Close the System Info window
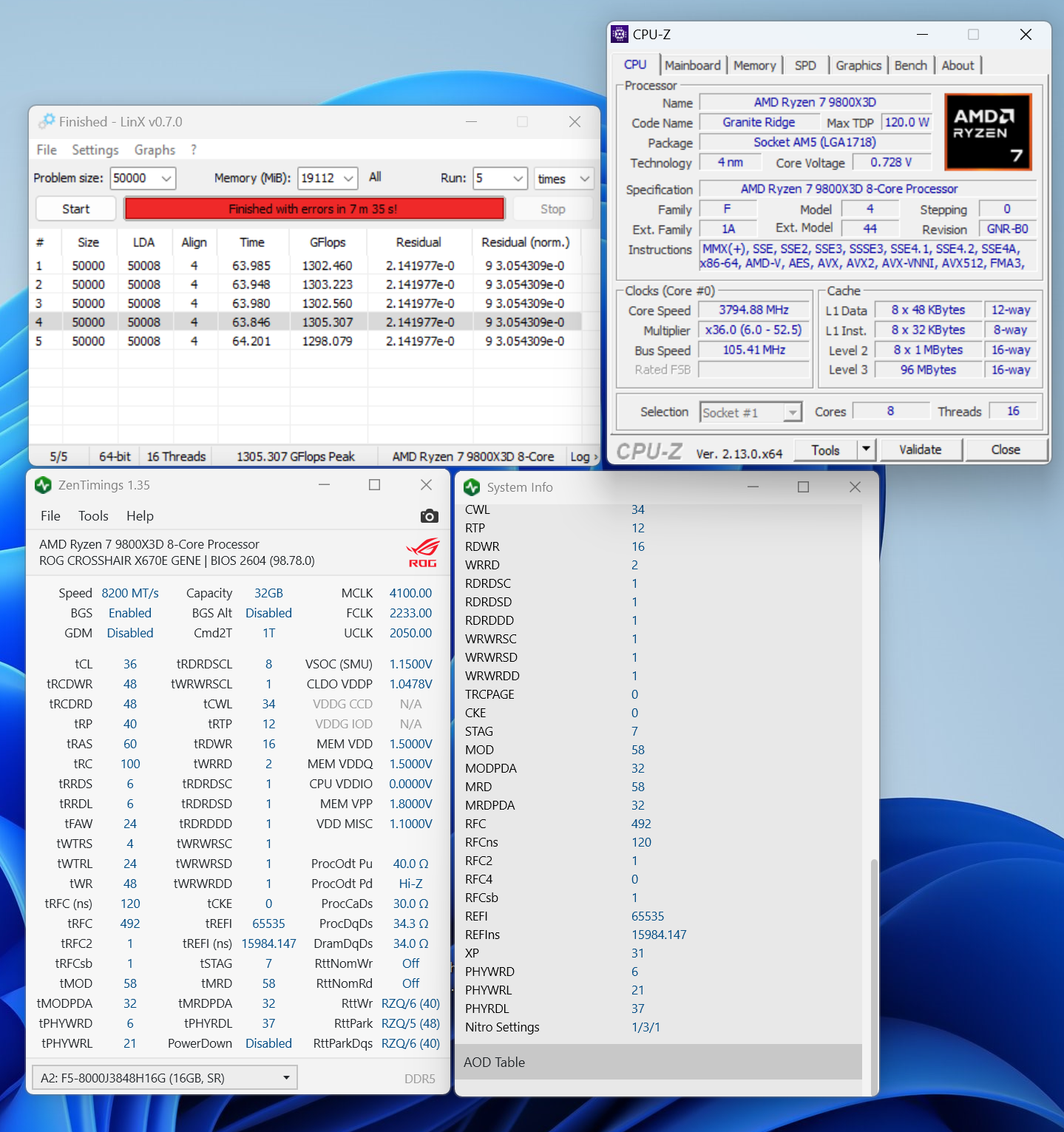Image resolution: width=1064 pixels, height=1132 pixels. coord(855,487)
